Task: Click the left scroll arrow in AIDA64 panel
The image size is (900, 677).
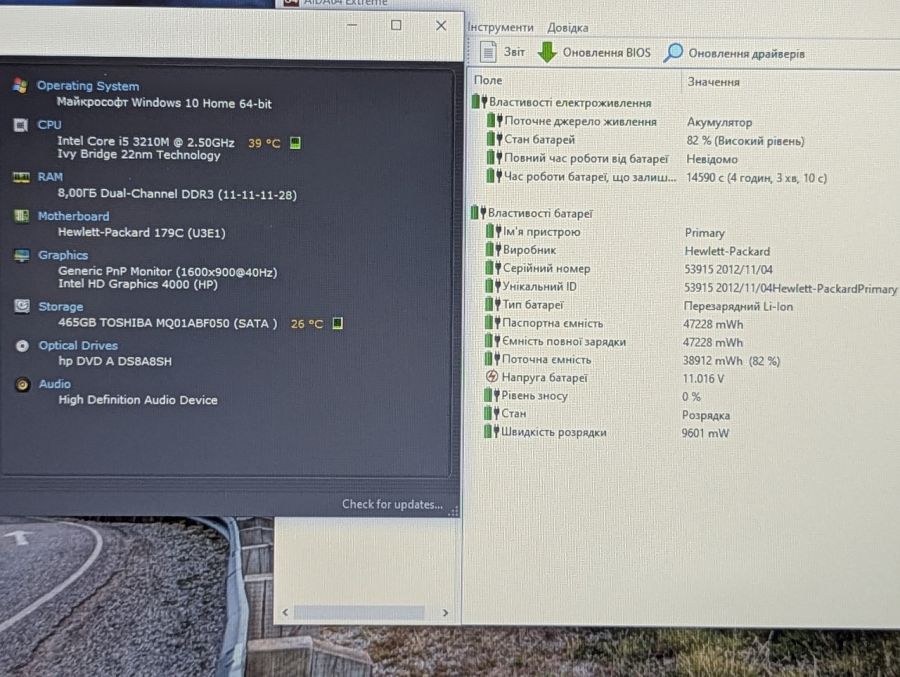Action: tap(285, 613)
